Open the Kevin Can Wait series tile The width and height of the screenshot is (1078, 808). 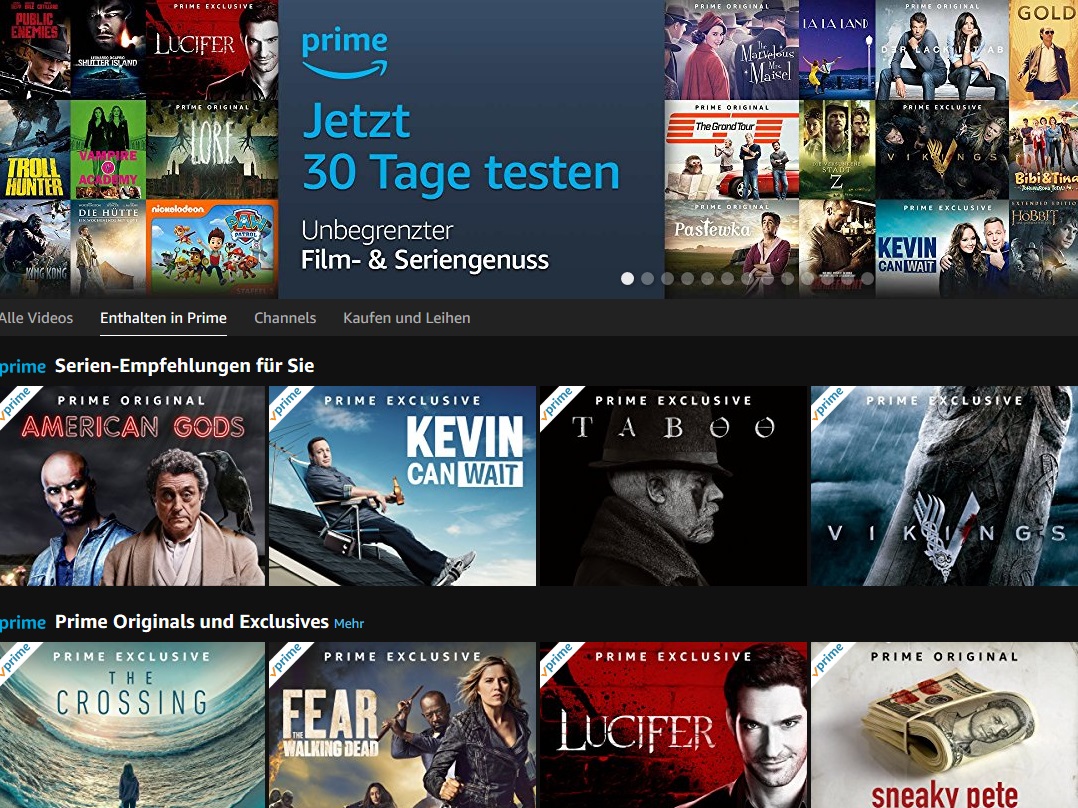point(402,485)
